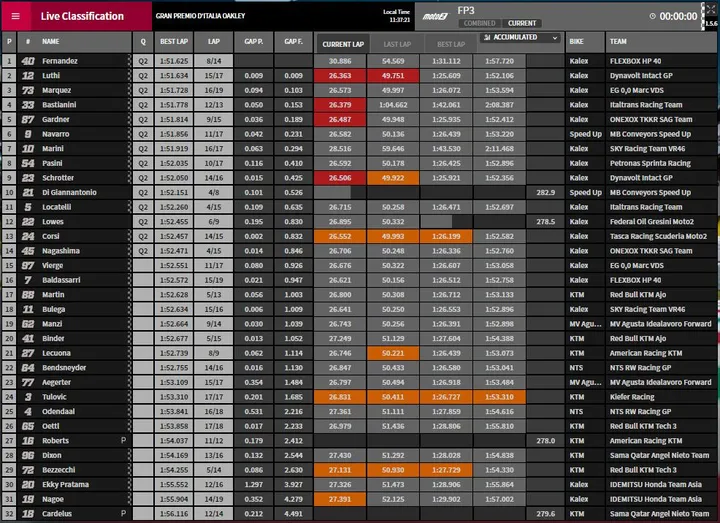
Task: Click the chequered flag on Marquez's row
Action: click(129, 90)
